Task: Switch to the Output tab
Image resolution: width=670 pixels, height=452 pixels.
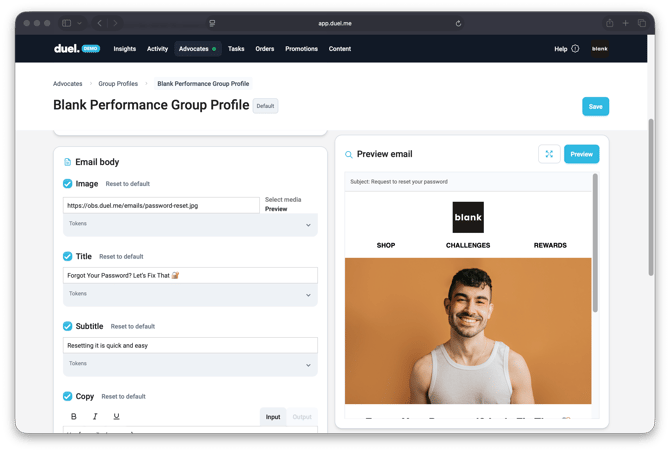Action: click(x=301, y=417)
